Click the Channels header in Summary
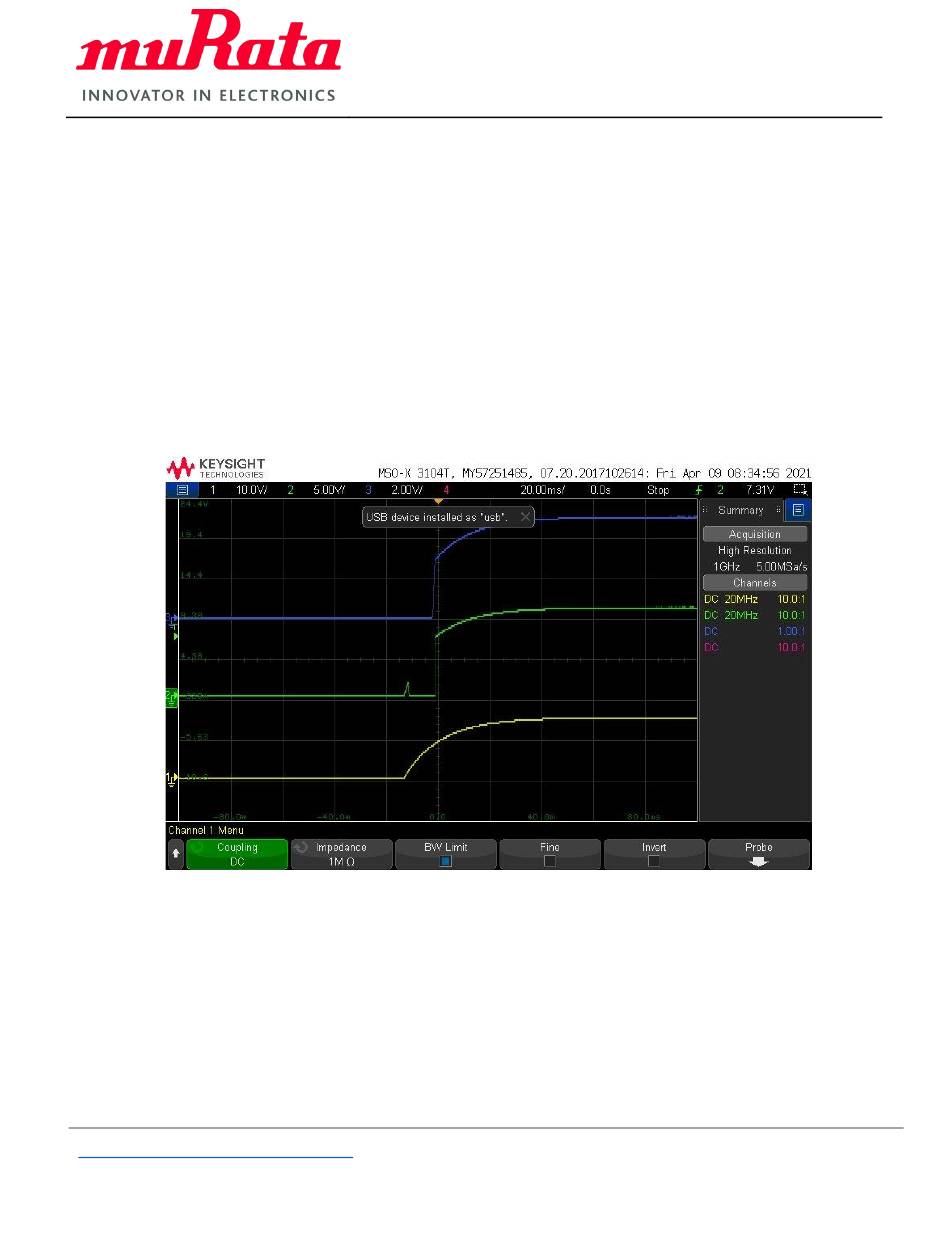The width and height of the screenshot is (950, 1241). 754,582
